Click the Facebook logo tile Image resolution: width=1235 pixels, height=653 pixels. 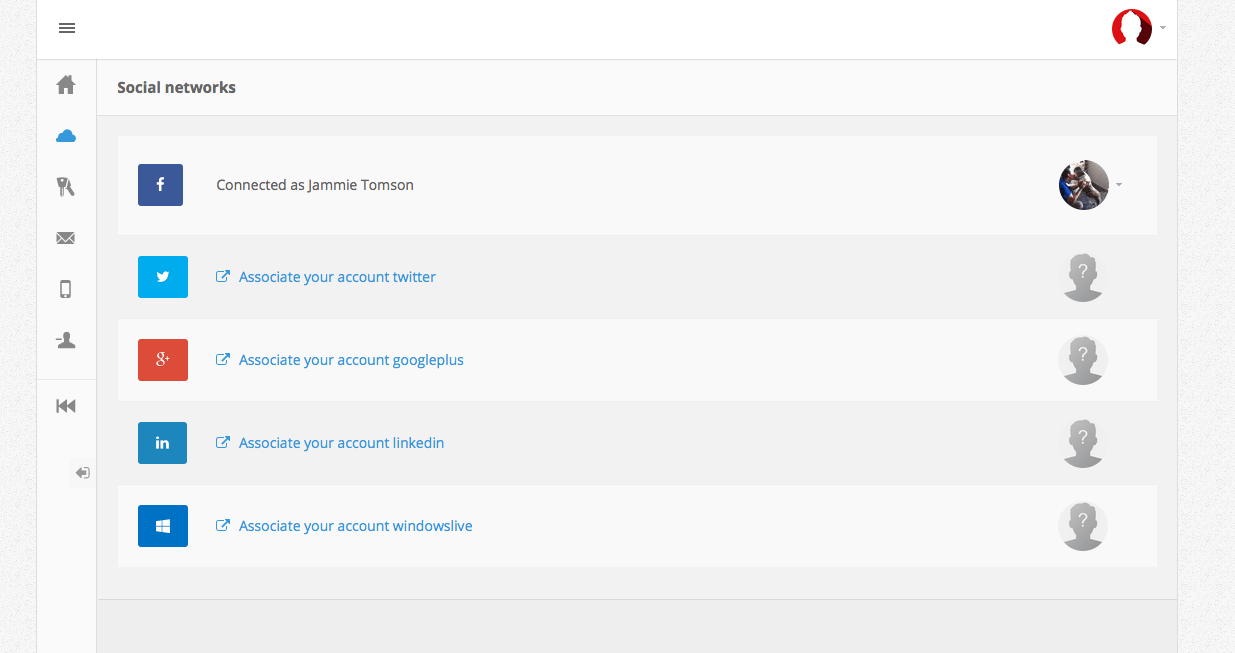(160, 185)
